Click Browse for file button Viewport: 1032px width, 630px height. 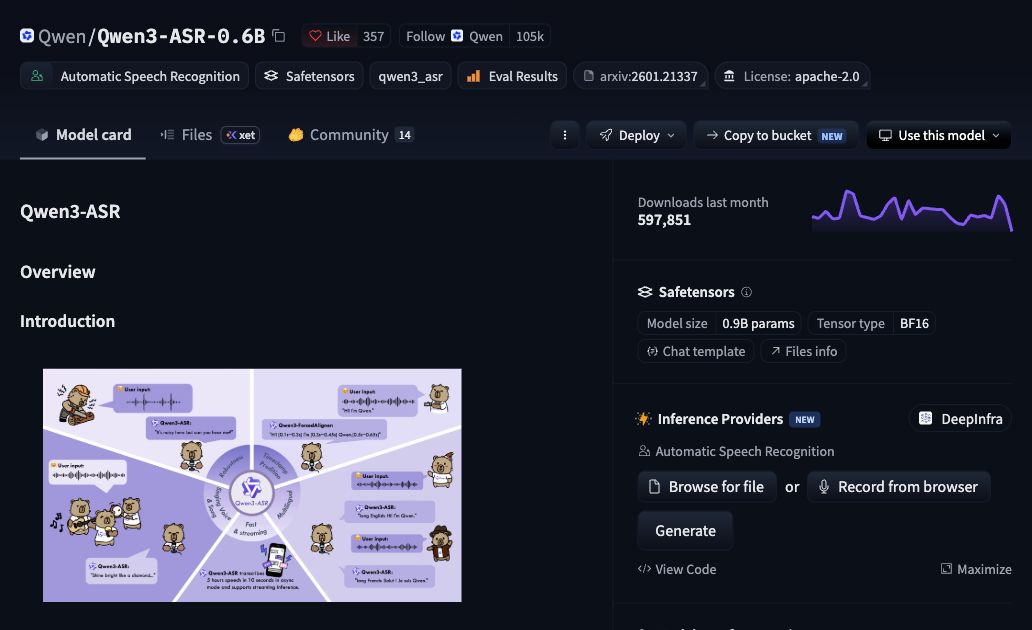coord(707,486)
